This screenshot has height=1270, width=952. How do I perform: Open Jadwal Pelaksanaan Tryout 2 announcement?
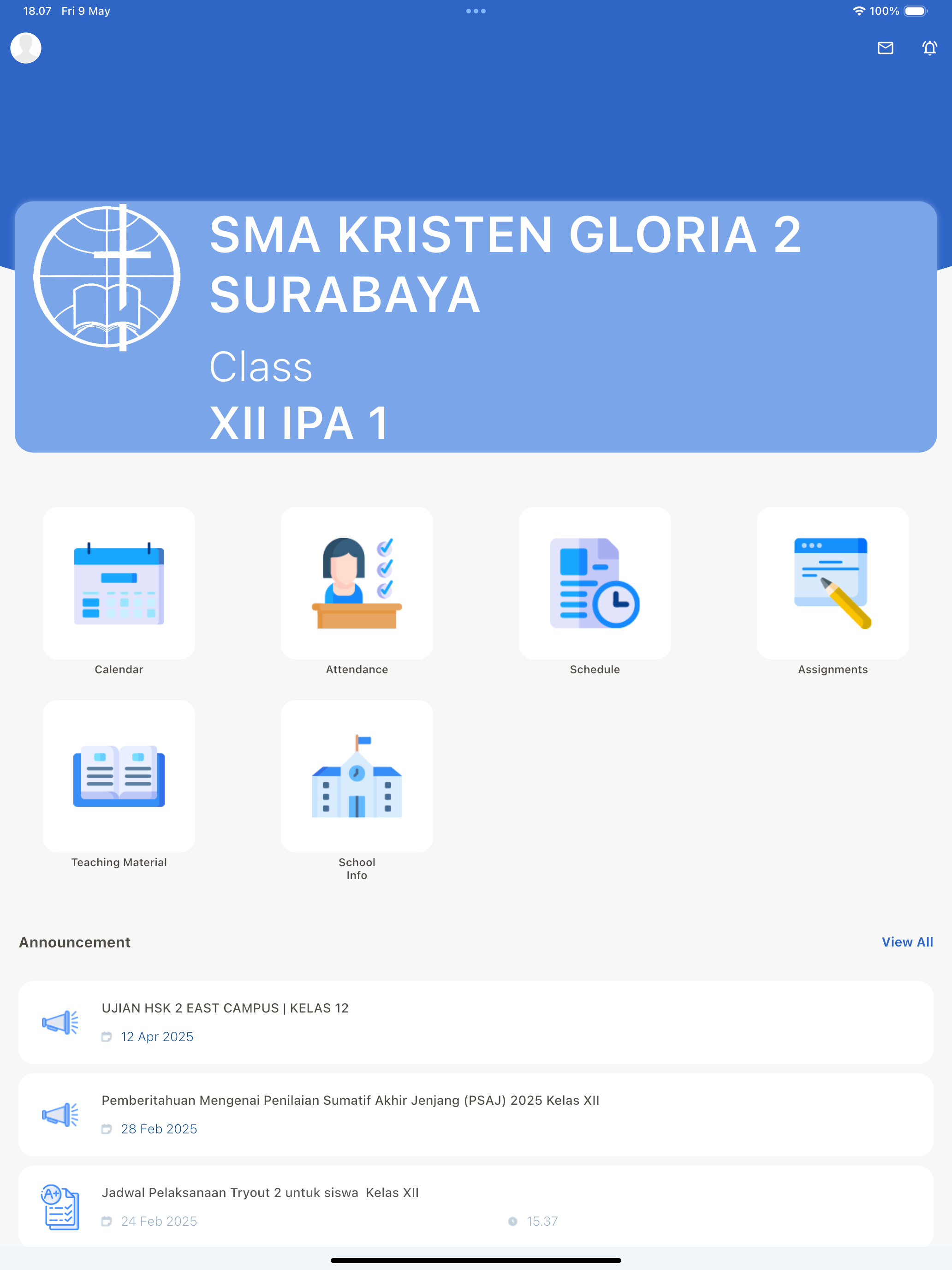point(476,1207)
